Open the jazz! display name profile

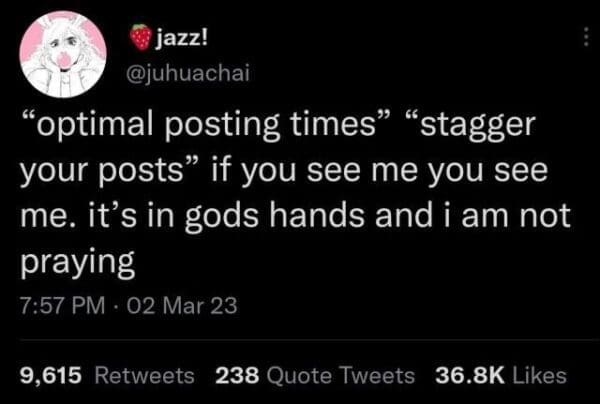pyautogui.click(x=183, y=38)
